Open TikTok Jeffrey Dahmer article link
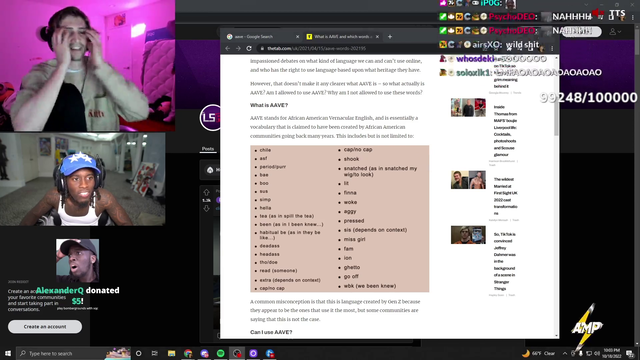 (x=505, y=261)
